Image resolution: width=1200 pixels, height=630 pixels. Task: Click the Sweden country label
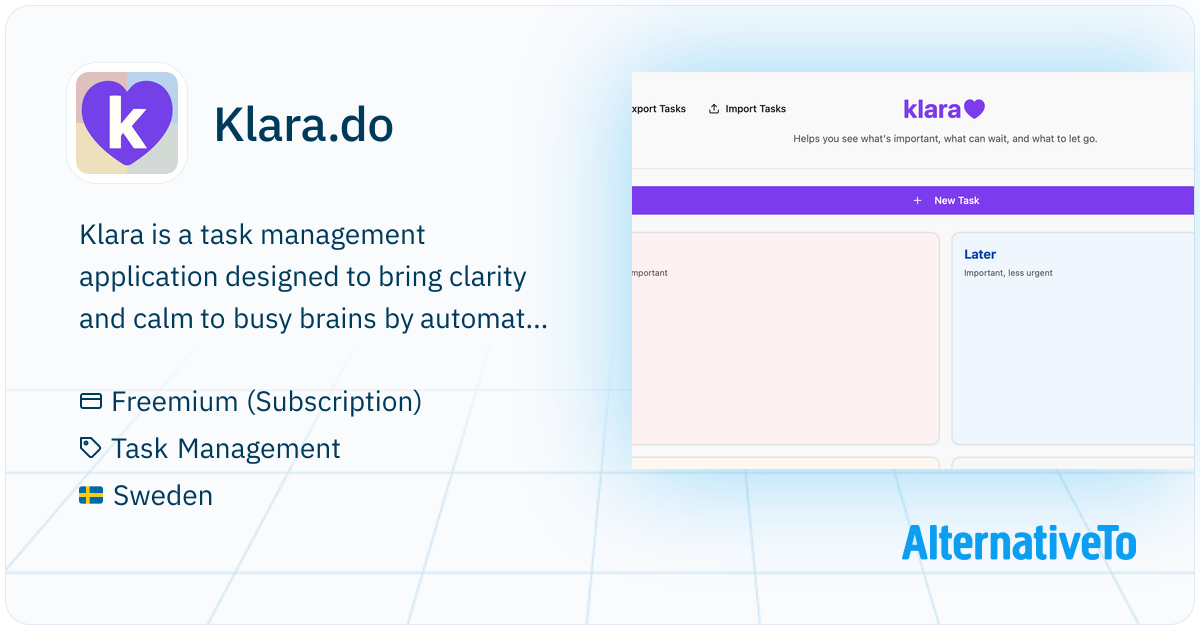coord(163,495)
